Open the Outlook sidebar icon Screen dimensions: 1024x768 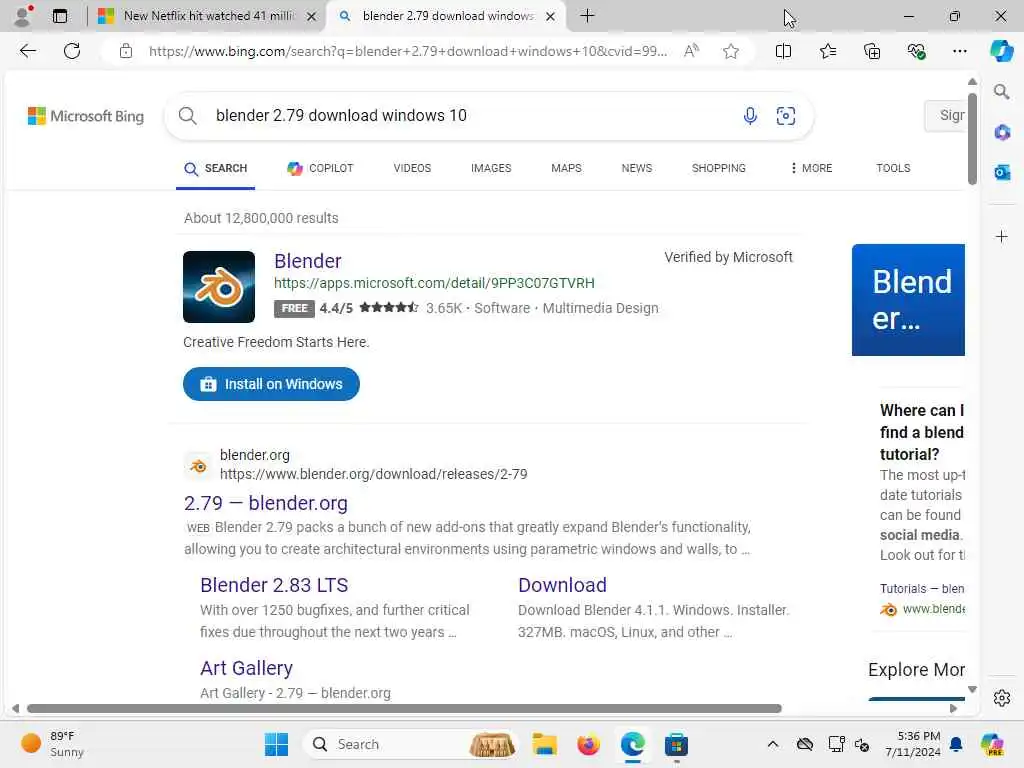coord(1002,172)
